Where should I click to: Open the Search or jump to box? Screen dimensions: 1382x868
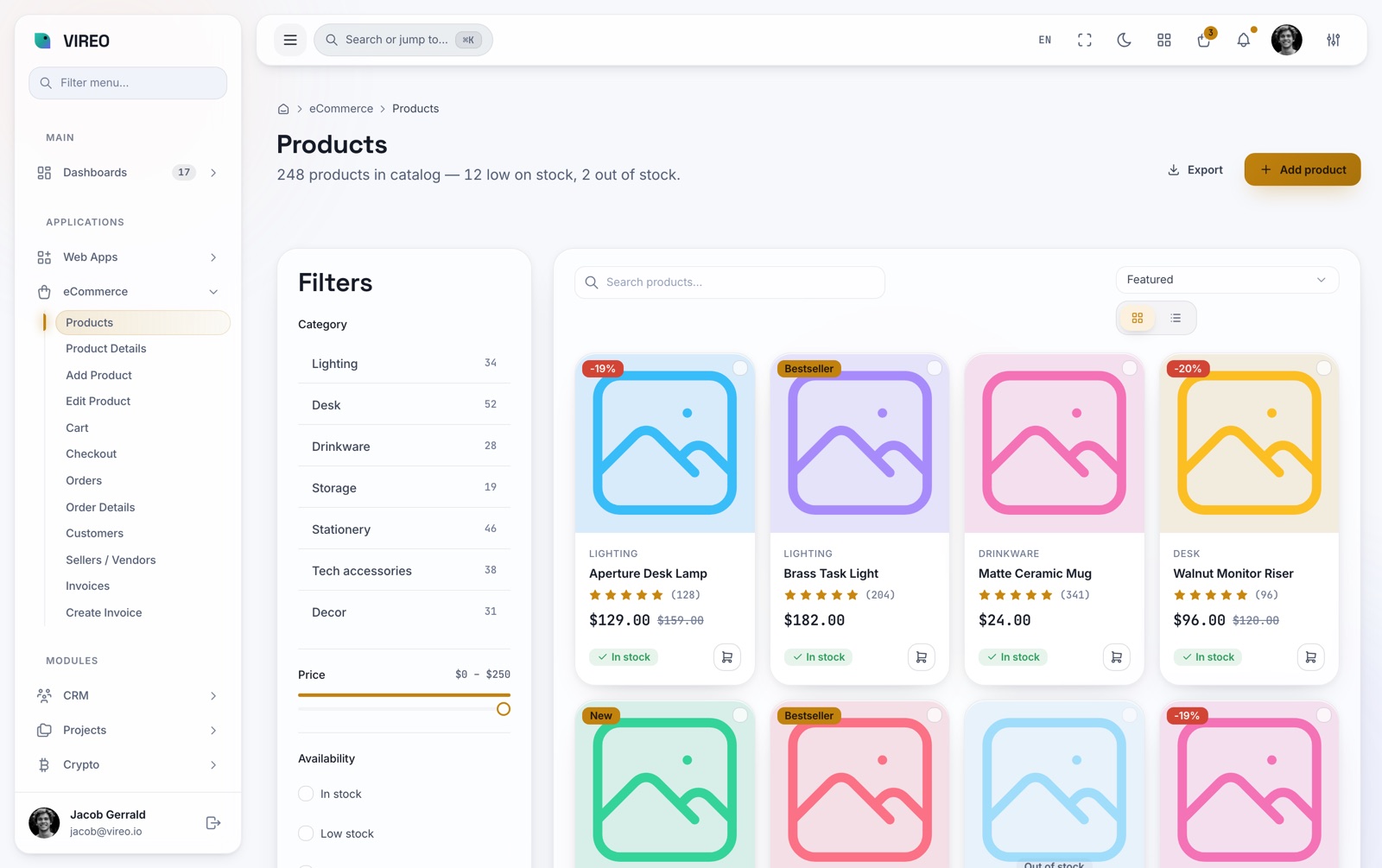pos(403,40)
